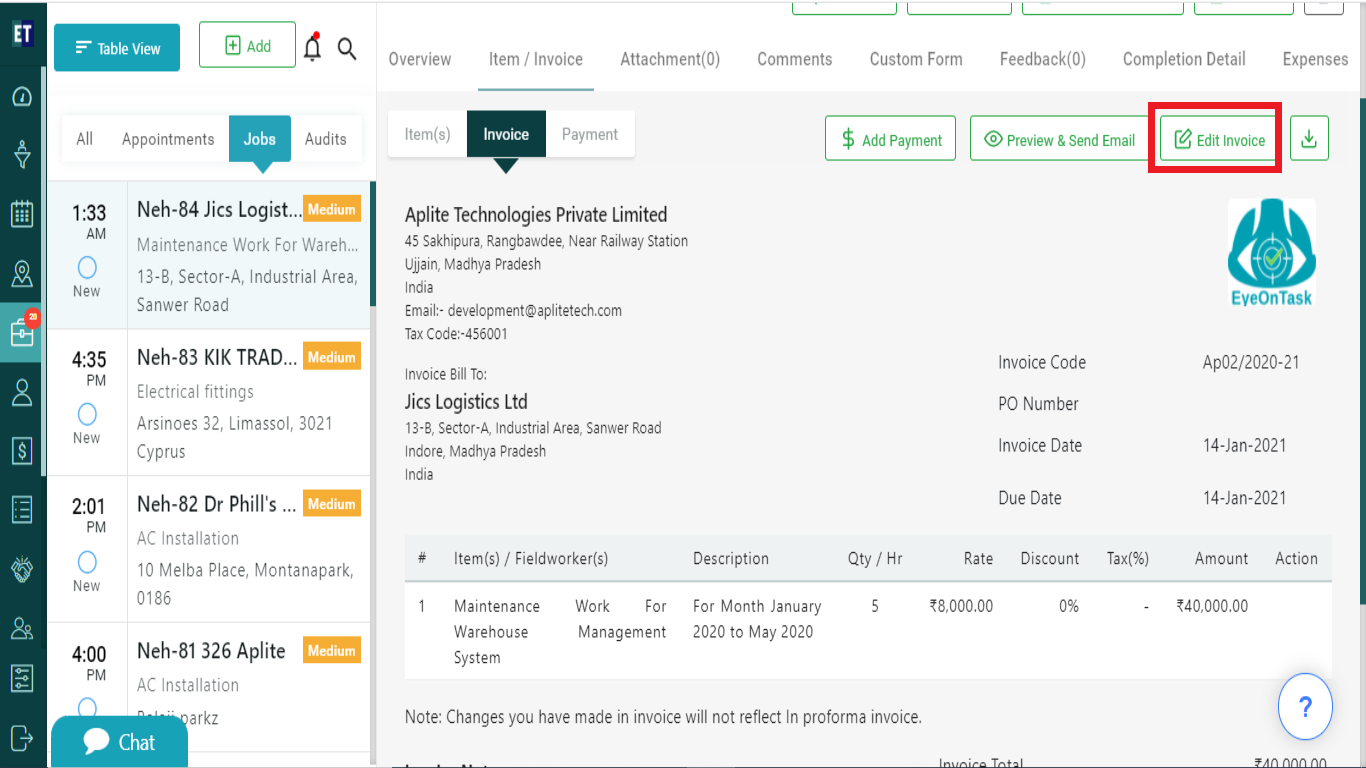Click rate ₹8,000.00 in item row

[x=961, y=606]
